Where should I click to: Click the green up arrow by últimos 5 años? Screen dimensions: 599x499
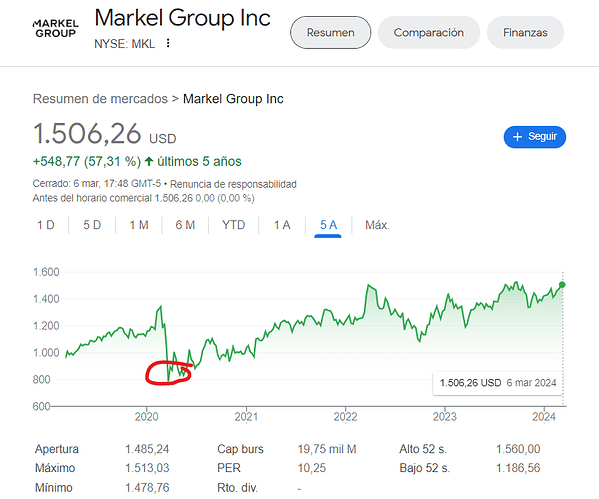pyautogui.click(x=149, y=162)
